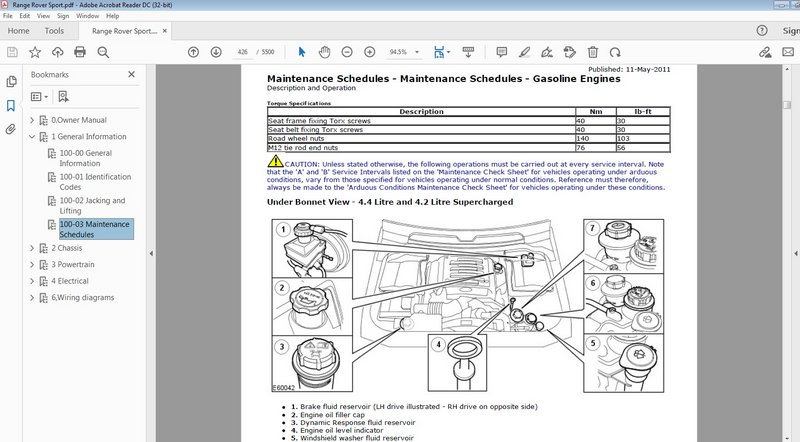Screen dimensions: 800x442
Task: Rotate the page with the rotate icon
Action: [x=615, y=52]
